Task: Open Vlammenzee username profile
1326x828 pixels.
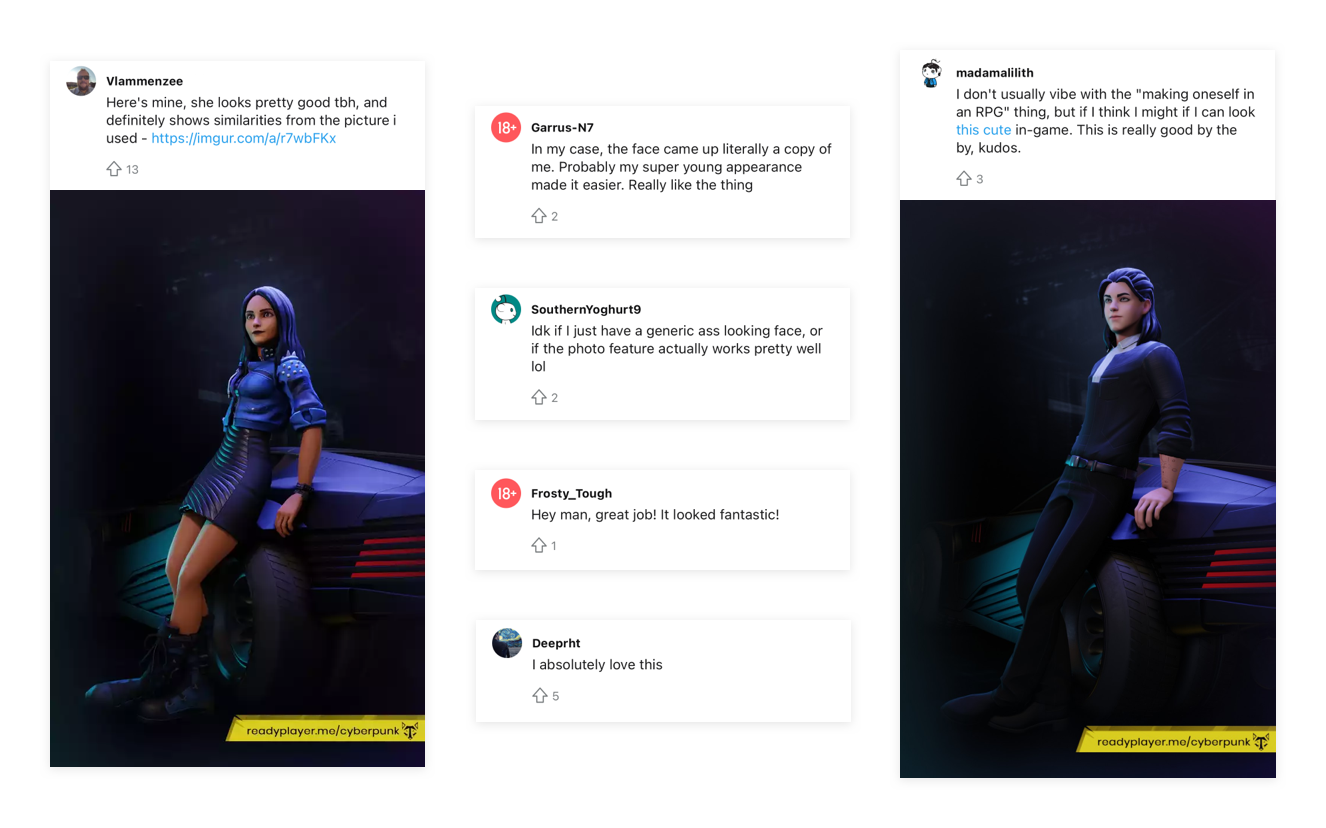Action: [x=145, y=81]
